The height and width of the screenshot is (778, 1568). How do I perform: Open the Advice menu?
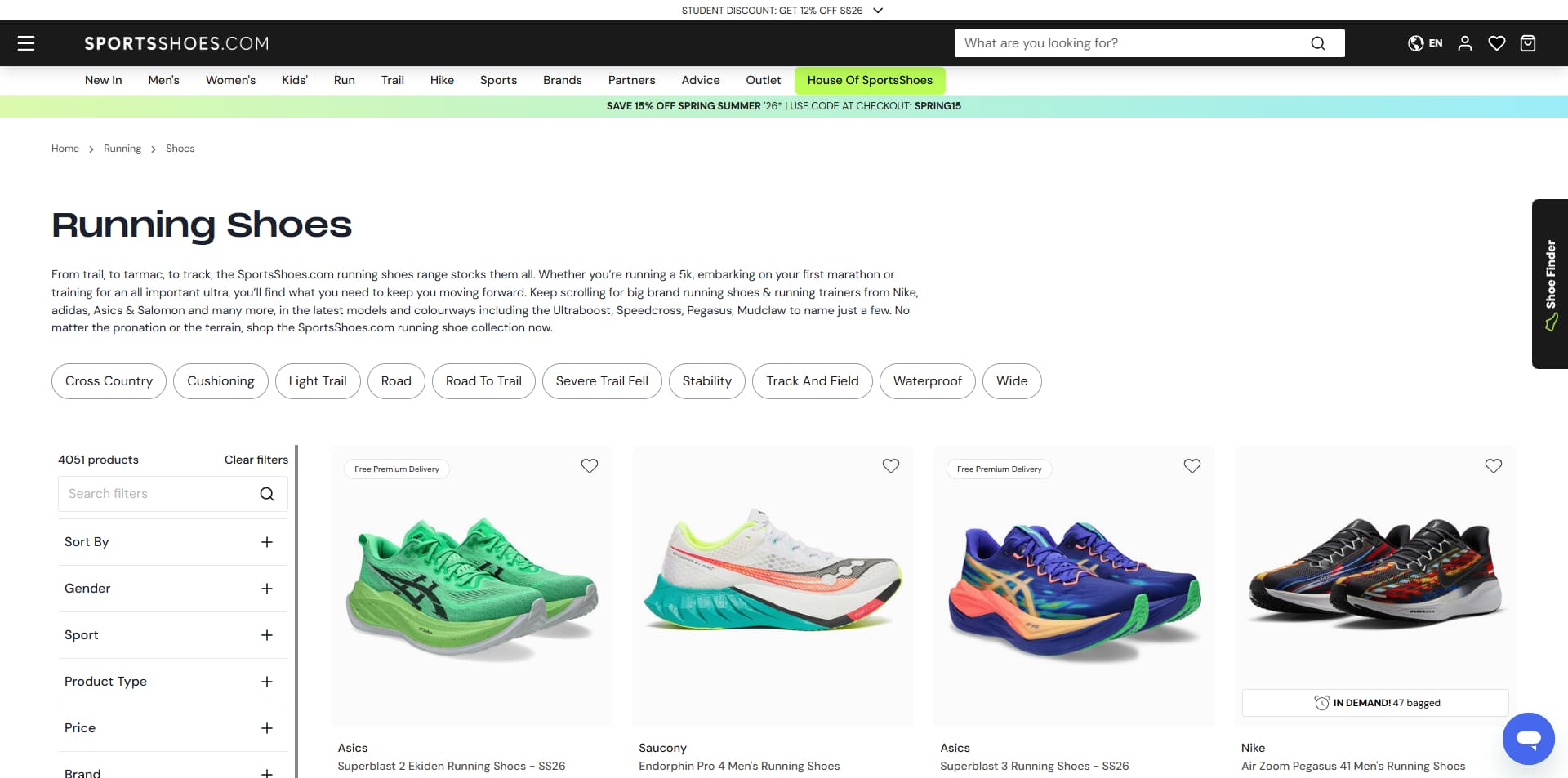(701, 80)
